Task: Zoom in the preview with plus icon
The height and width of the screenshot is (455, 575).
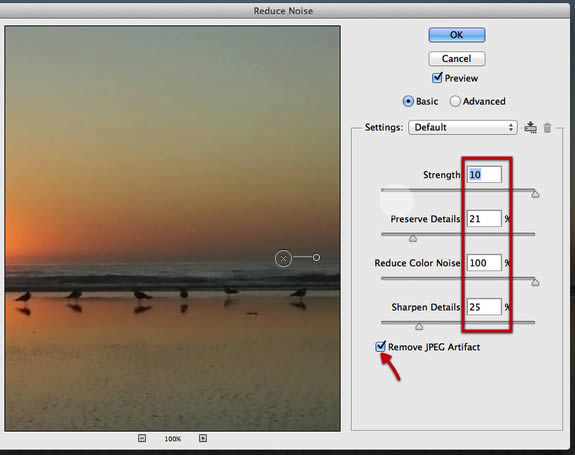Action: pyautogui.click(x=203, y=438)
